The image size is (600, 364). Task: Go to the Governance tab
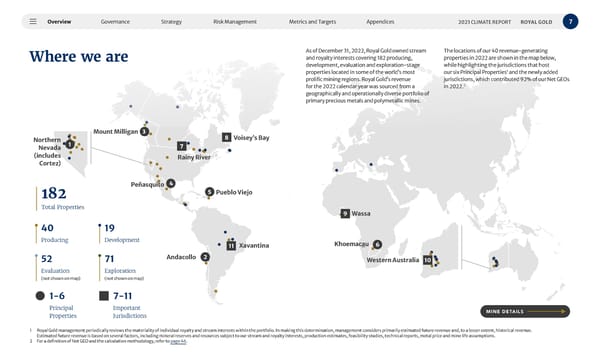point(115,22)
